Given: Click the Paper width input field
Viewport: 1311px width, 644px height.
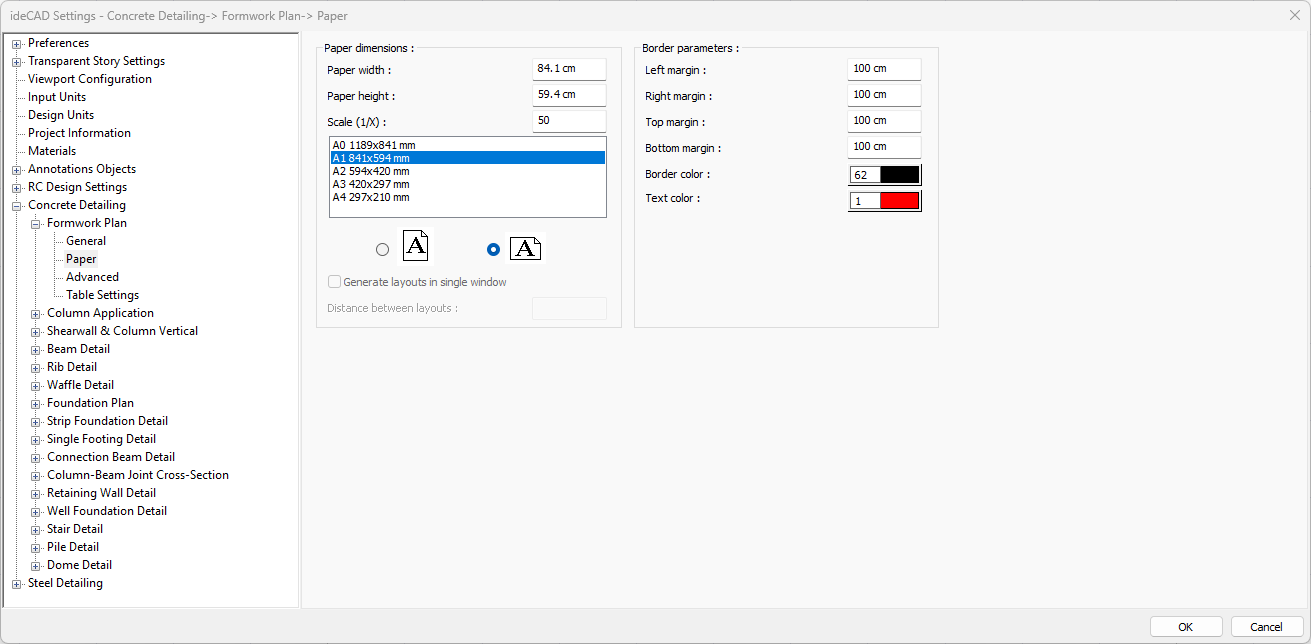Looking at the screenshot, I should click(568, 69).
